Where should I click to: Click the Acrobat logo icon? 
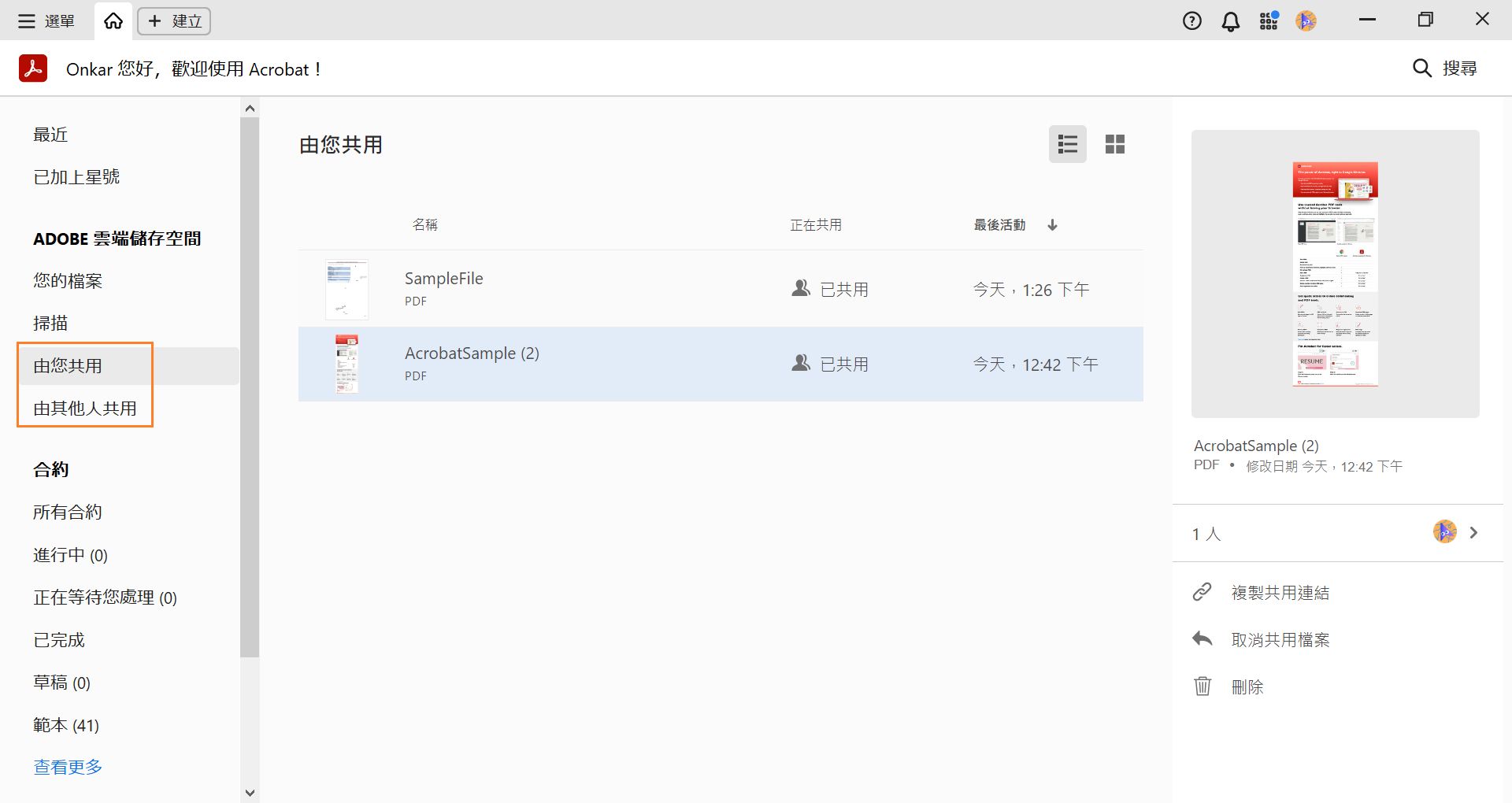pos(33,68)
